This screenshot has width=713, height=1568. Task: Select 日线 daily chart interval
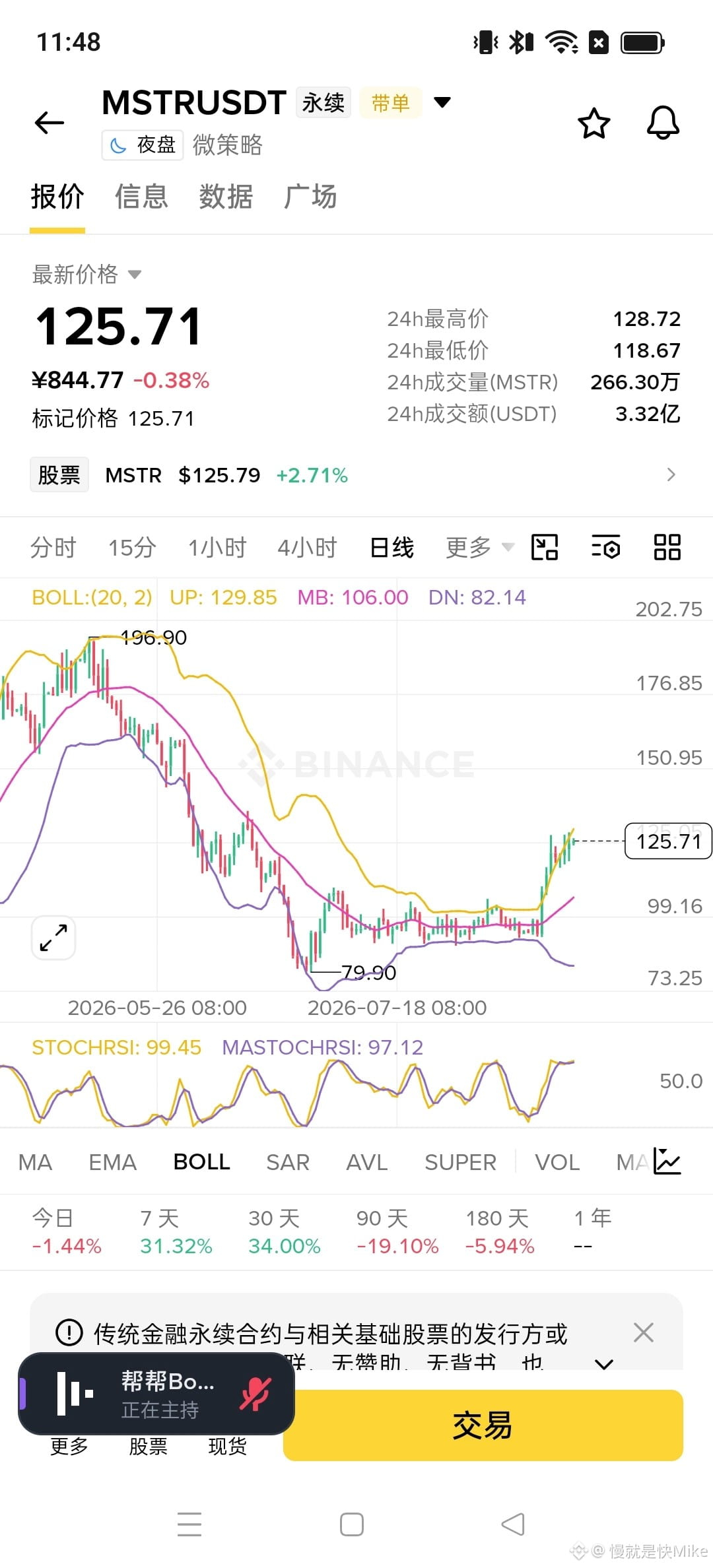click(391, 548)
